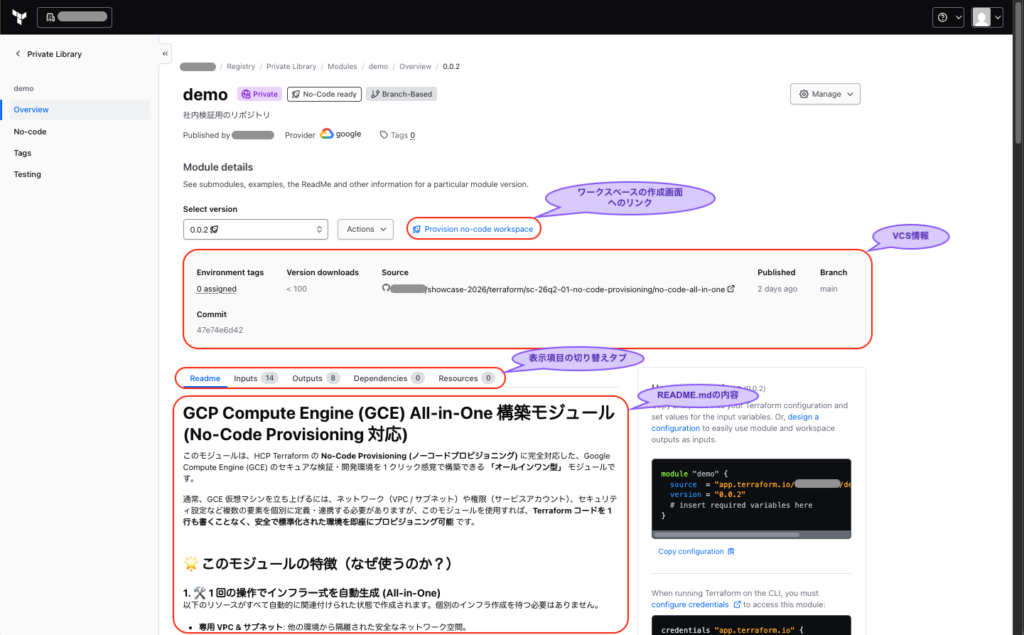
Task: Click the configure credentials link
Action: [x=696, y=604]
